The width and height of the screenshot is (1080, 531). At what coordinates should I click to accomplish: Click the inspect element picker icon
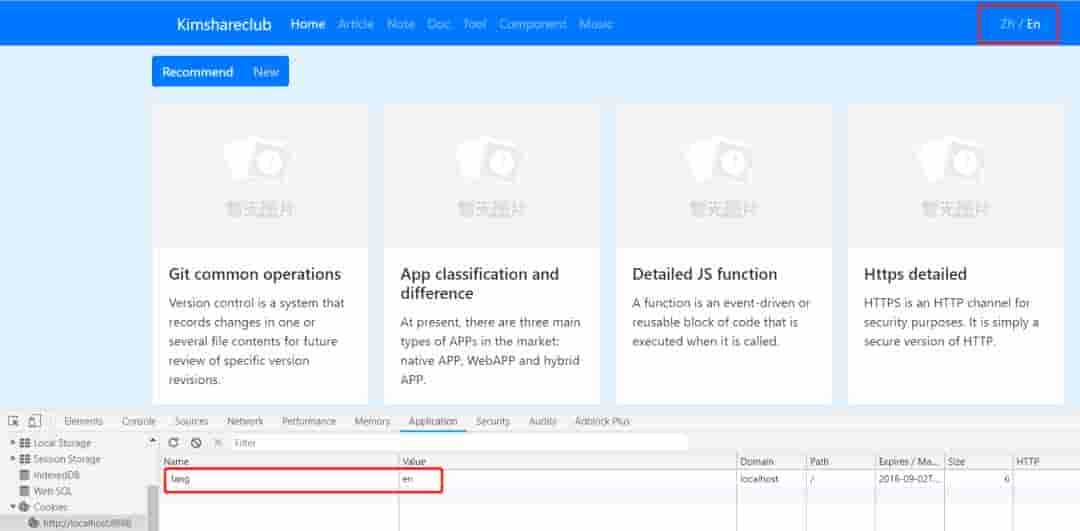coord(14,421)
